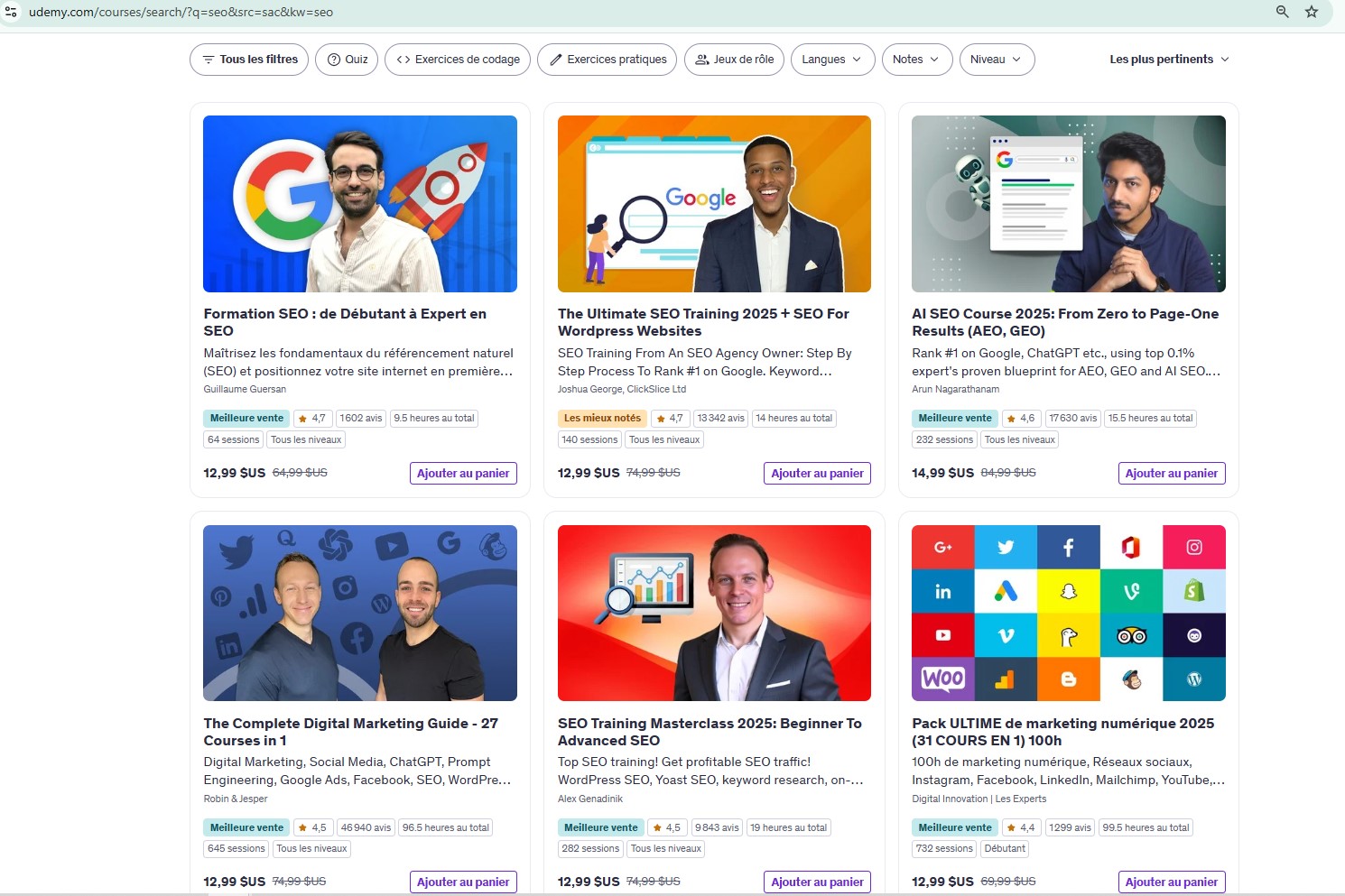Open the AI SEO Course 2025 title link
Viewport: 1345px width, 896px height.
coord(1065,322)
